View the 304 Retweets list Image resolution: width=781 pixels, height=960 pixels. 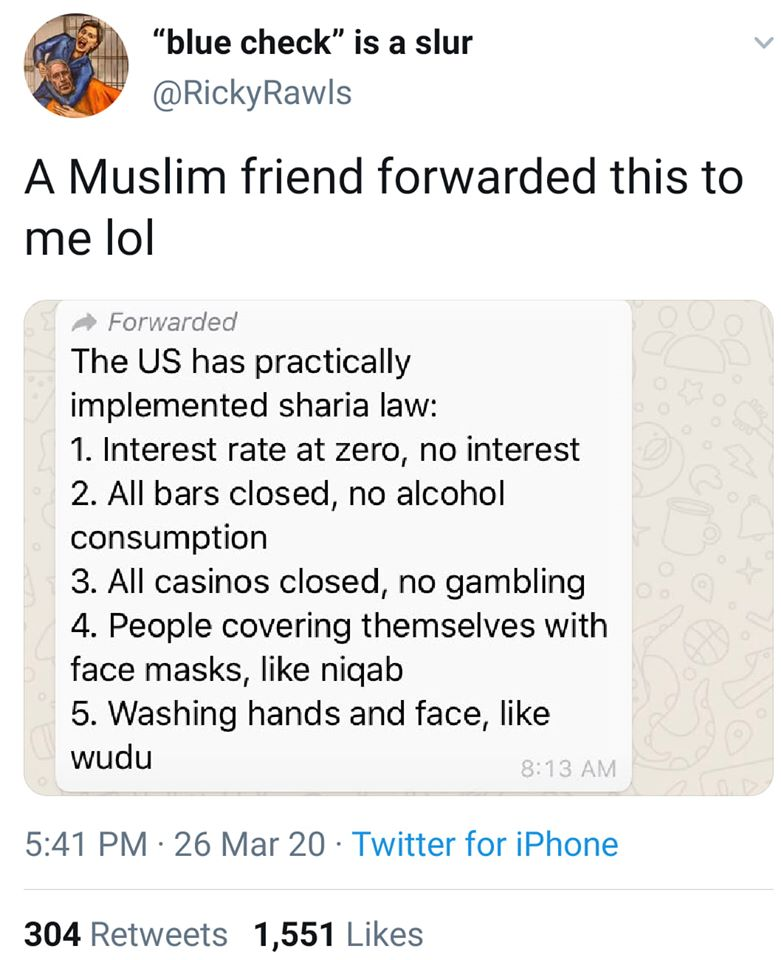pos(125,934)
